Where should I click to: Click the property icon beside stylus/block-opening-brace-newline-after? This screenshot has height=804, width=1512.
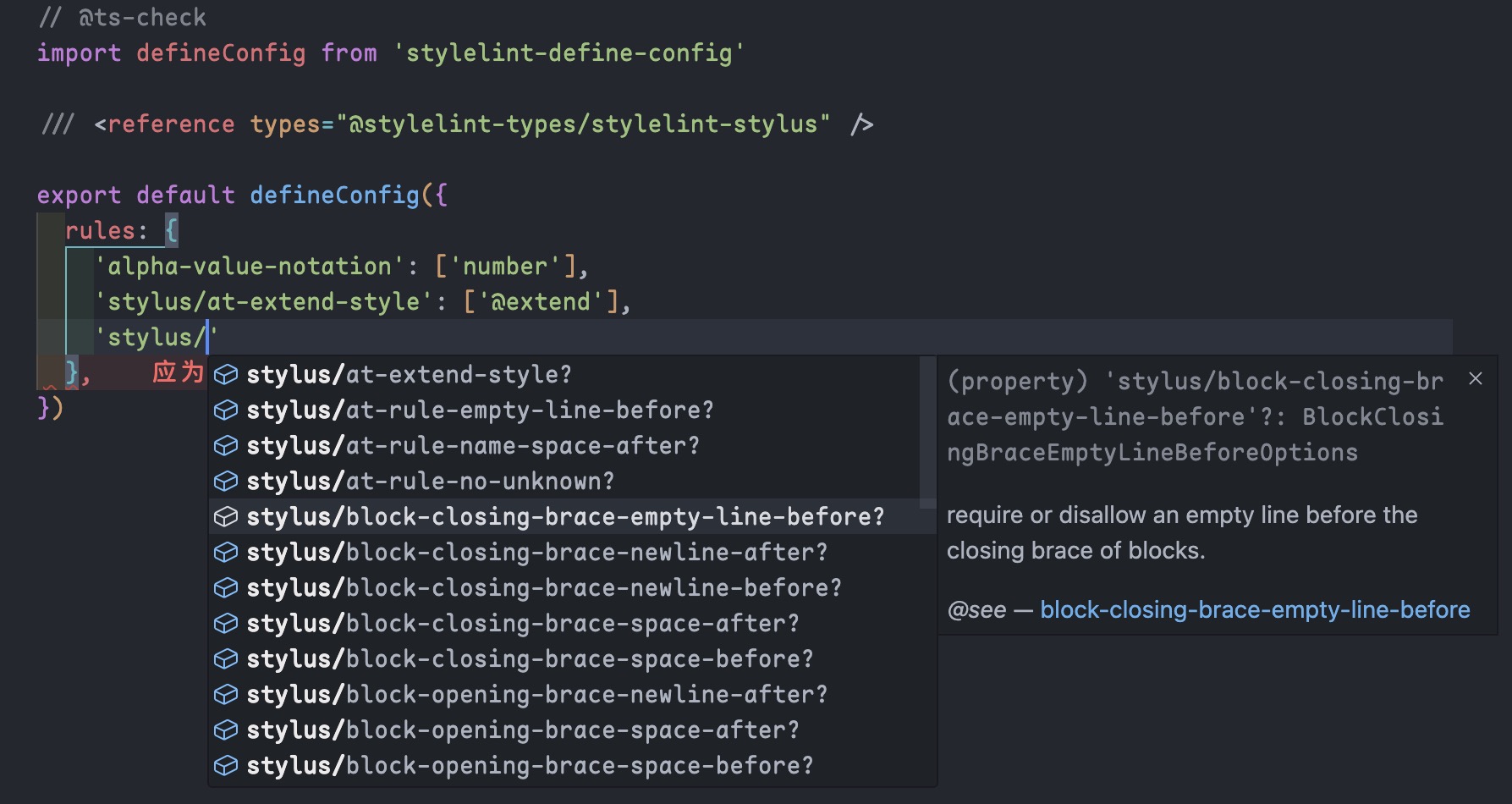pos(225,694)
